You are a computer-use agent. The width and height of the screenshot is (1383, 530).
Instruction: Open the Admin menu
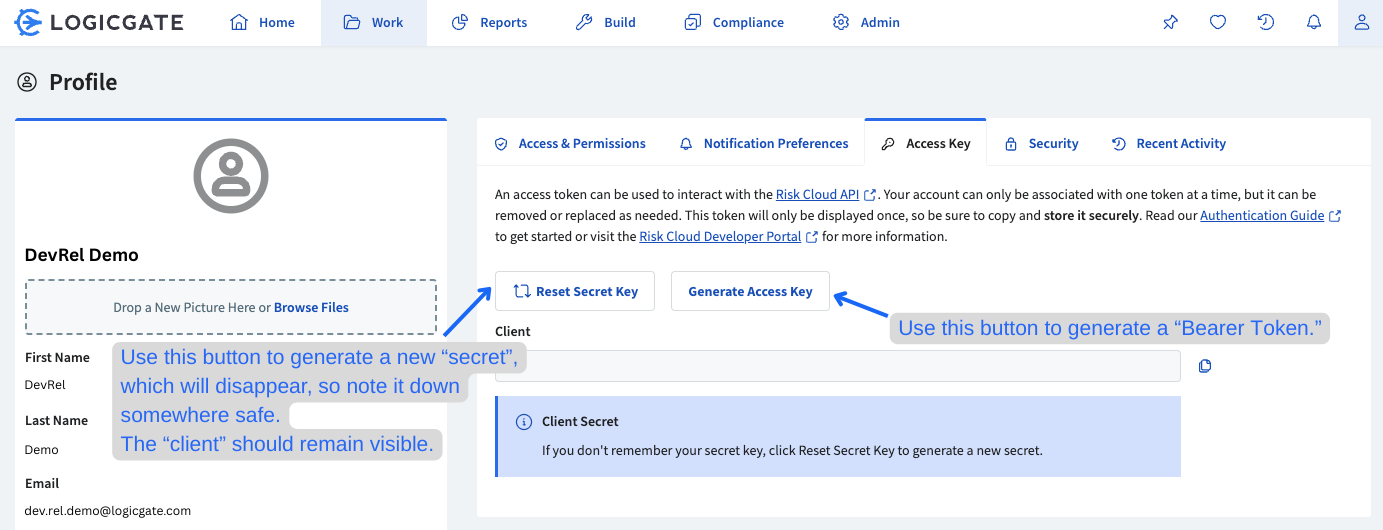point(866,23)
